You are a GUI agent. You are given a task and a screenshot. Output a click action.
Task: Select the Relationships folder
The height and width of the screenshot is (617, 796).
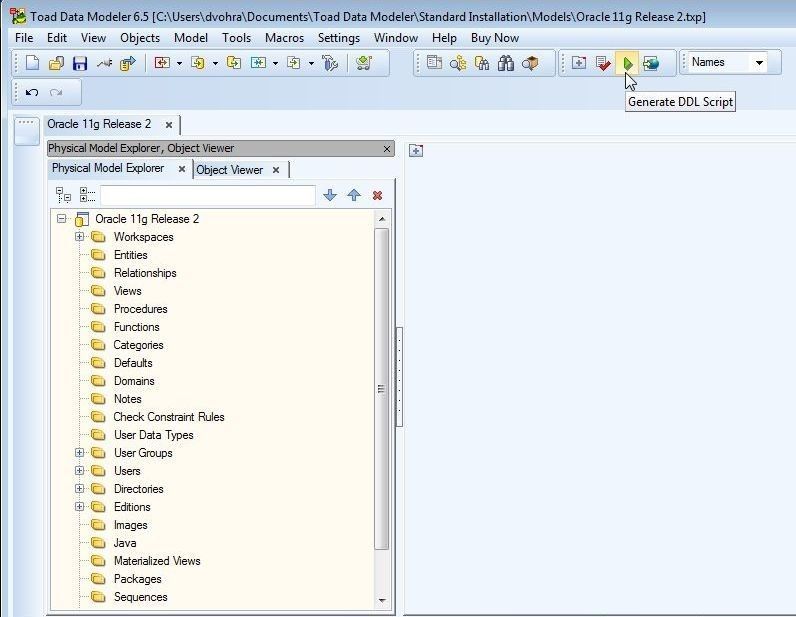pyautogui.click(x=145, y=273)
